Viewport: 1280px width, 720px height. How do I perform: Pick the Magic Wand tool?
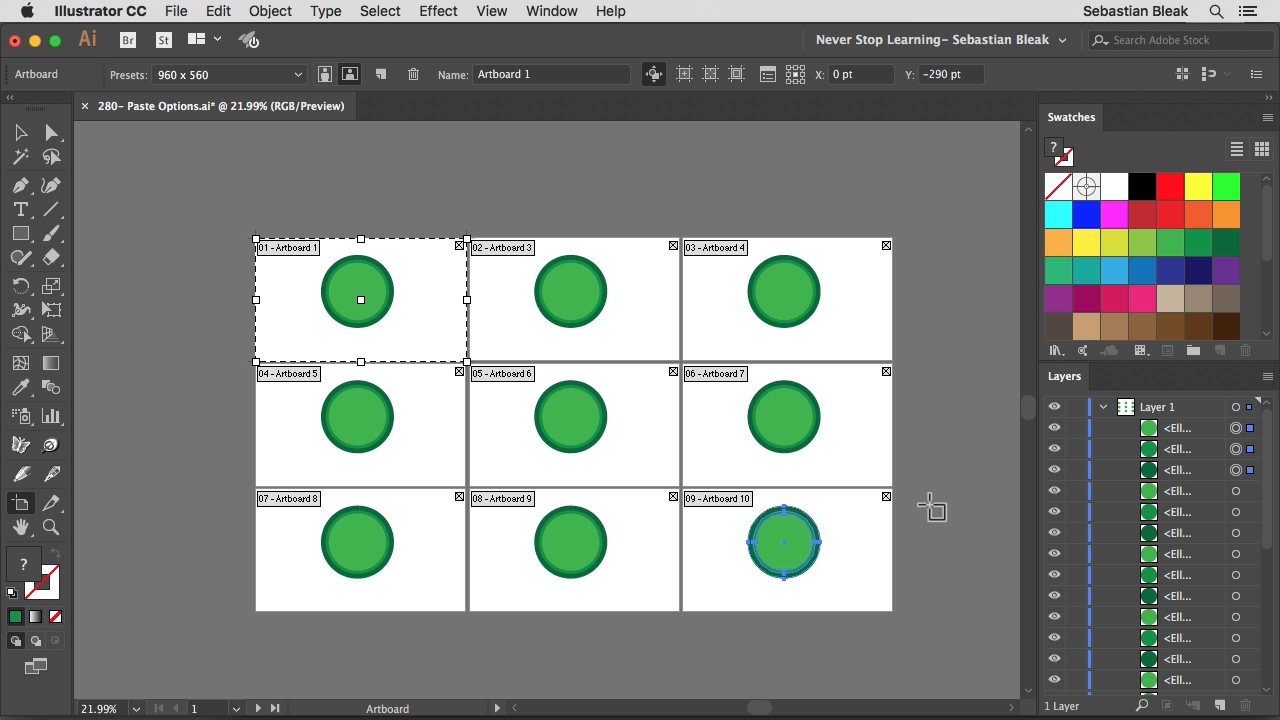(x=20, y=157)
